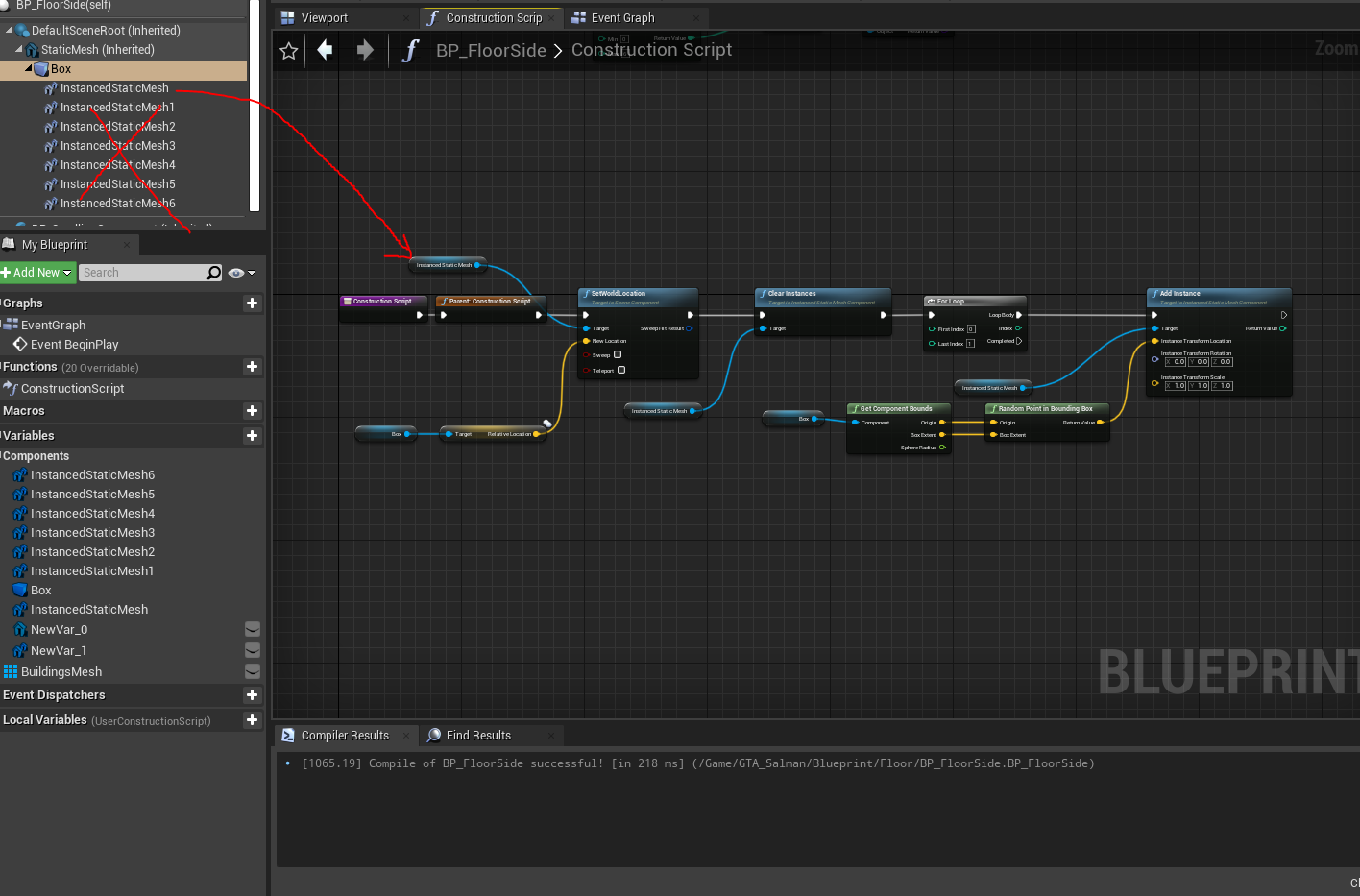Add a new macro with the Macros plus button

[252, 411]
